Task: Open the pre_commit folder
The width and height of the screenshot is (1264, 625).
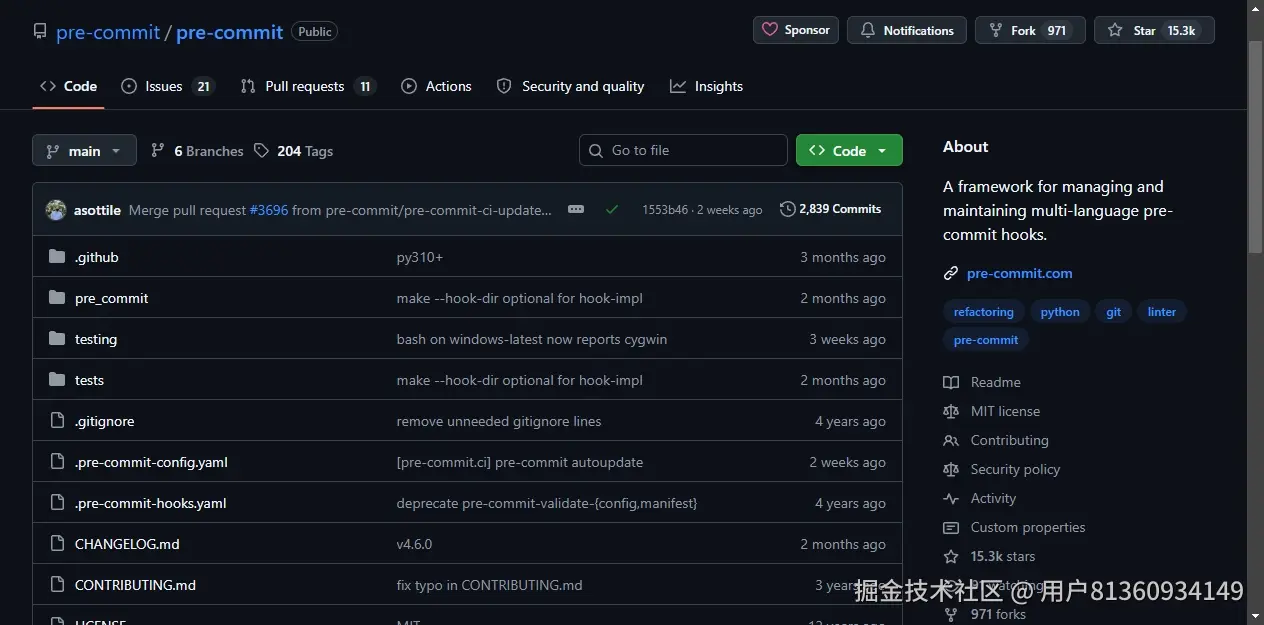Action: click(112, 298)
